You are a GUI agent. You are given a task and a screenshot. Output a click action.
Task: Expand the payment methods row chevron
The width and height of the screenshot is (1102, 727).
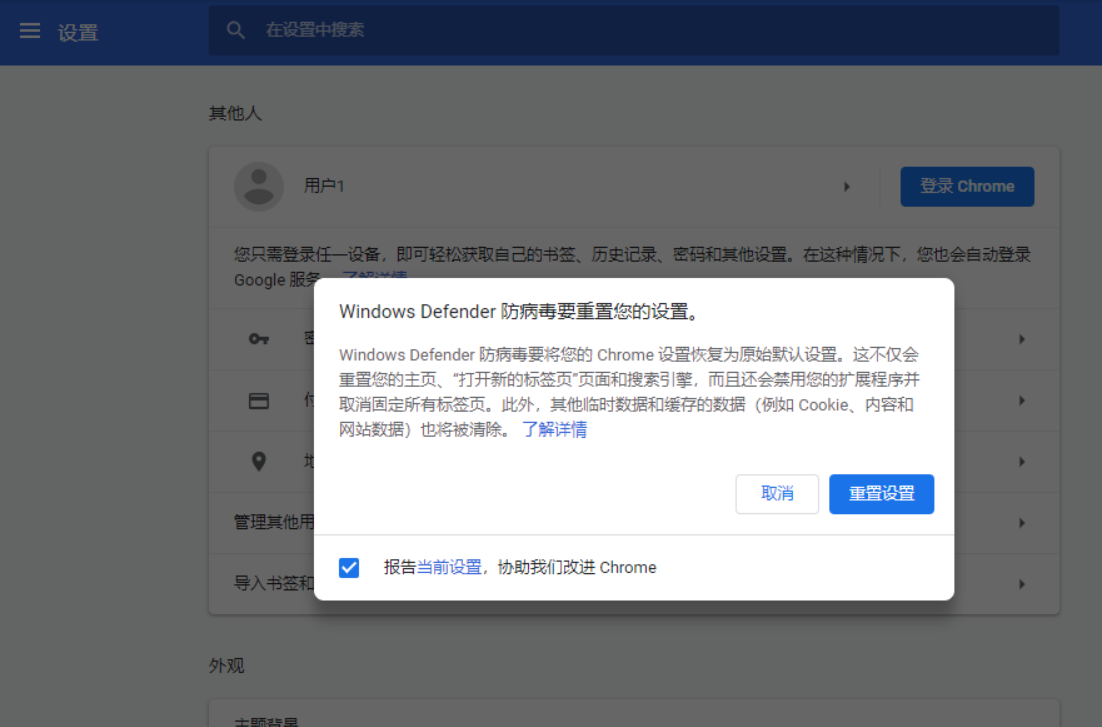tap(1022, 401)
